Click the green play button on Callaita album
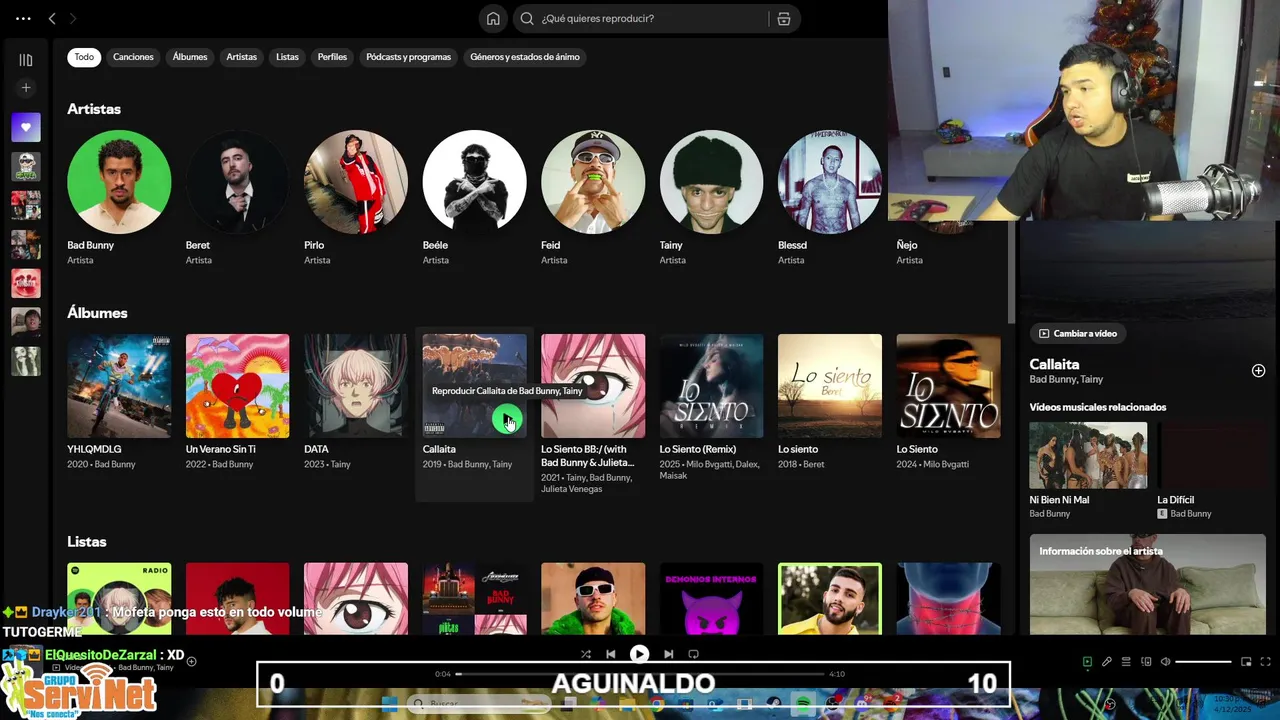This screenshot has width=1280, height=720. (x=507, y=420)
